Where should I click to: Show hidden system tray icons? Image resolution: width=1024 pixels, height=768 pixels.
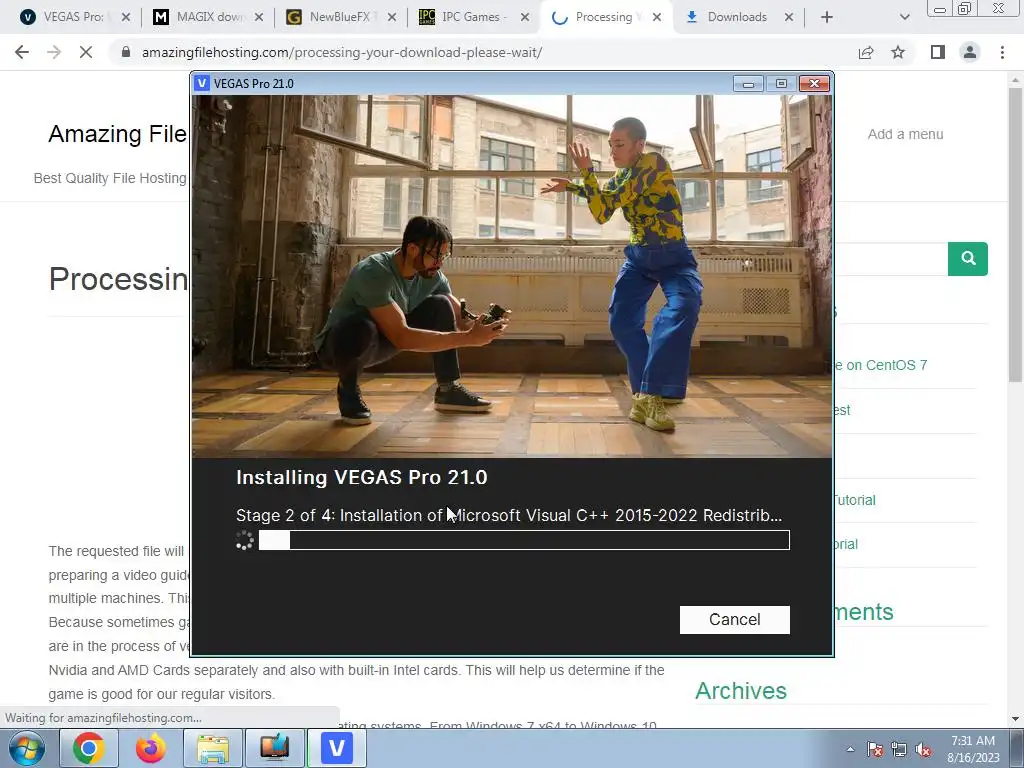850,749
